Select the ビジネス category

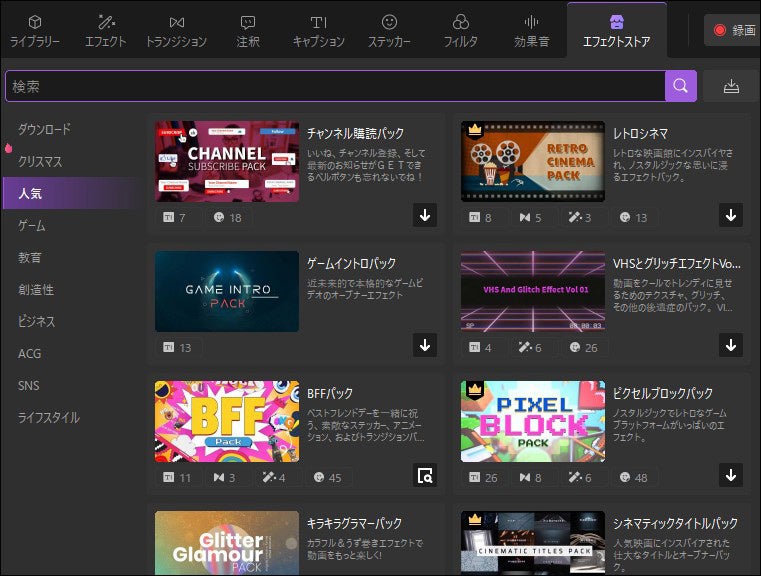(36, 321)
